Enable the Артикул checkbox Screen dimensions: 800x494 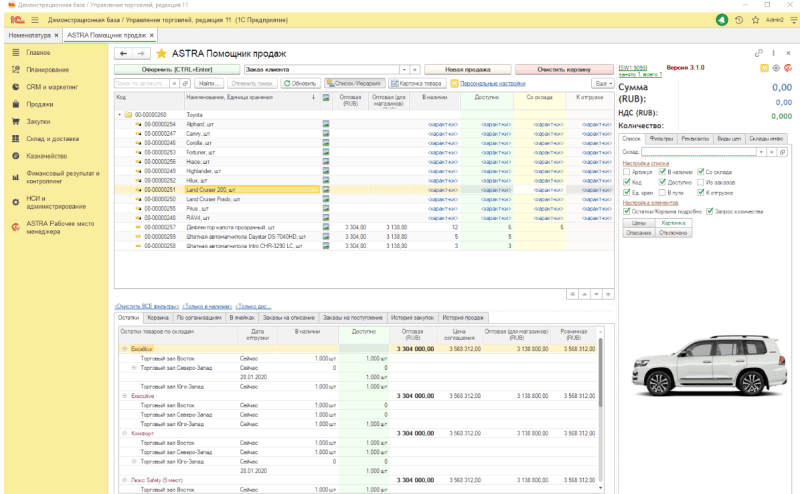coord(627,173)
